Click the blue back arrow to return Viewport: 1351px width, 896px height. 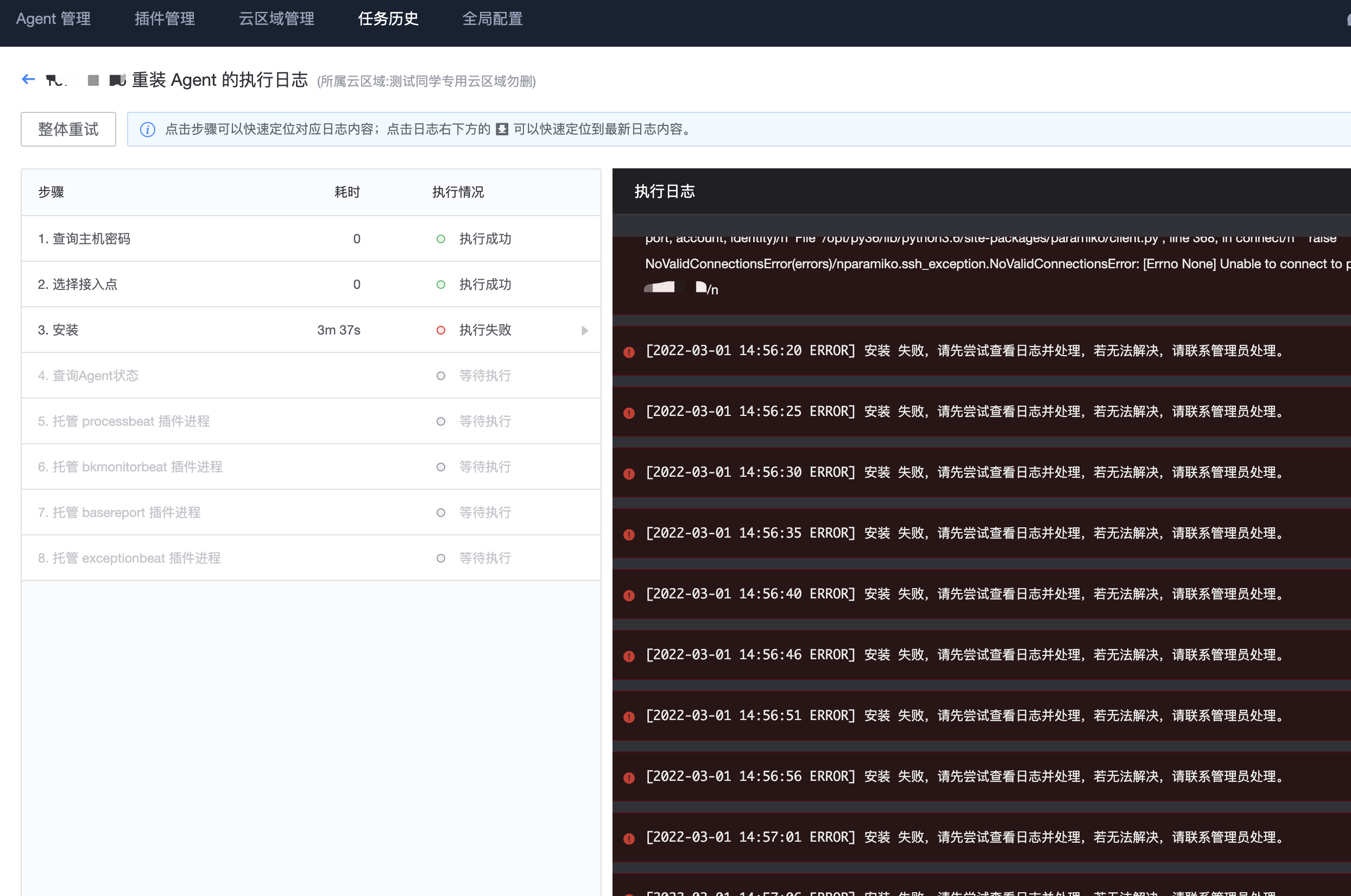(28, 79)
